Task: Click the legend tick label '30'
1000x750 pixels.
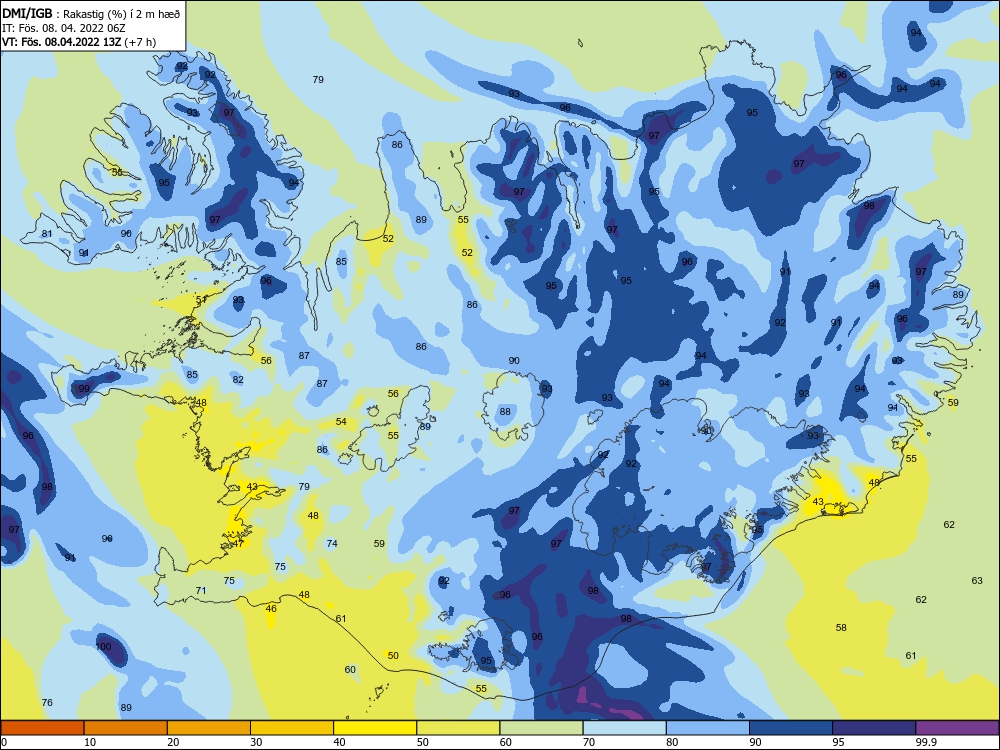Action: point(256,742)
